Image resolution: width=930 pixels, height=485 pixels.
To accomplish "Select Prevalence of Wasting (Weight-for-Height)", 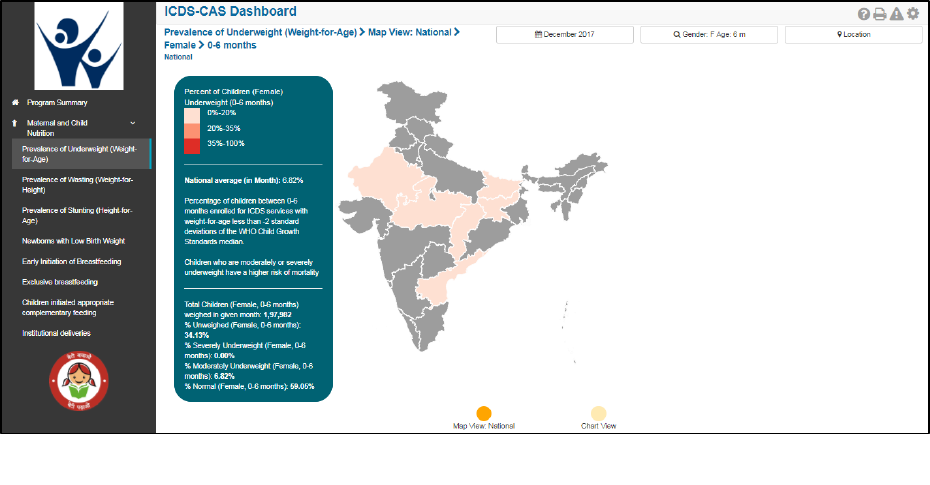I will pos(78,185).
